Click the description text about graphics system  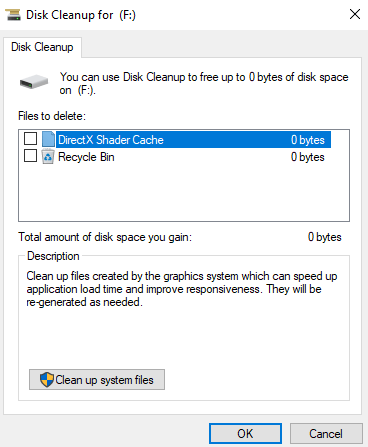(x=182, y=289)
